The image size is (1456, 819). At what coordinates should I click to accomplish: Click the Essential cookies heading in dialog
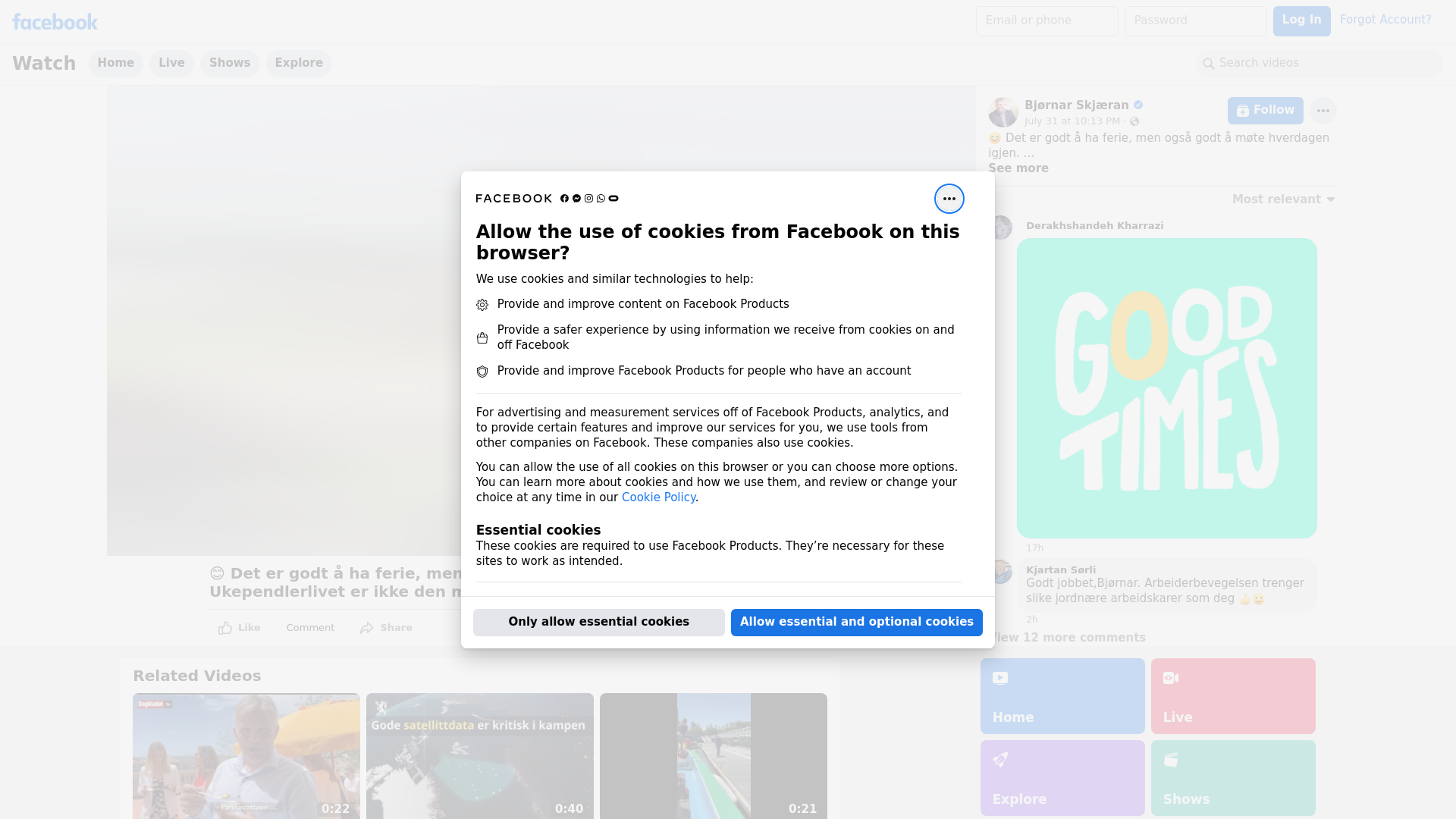point(538,530)
